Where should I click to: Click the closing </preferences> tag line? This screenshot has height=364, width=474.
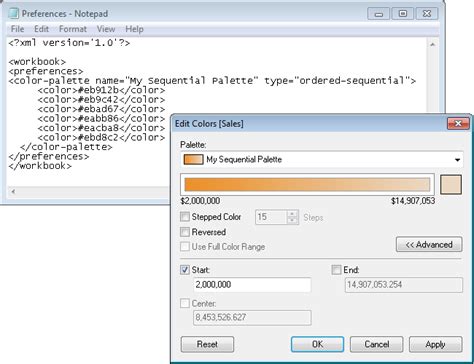(x=49, y=156)
